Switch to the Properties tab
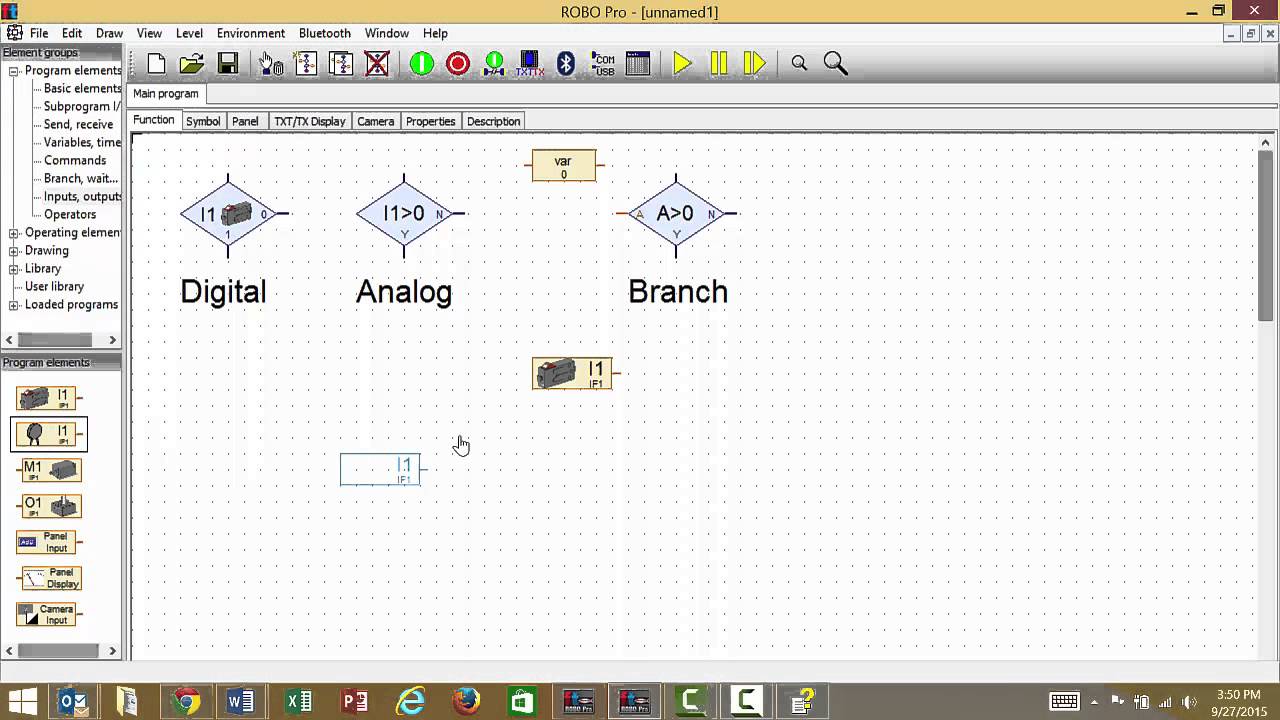The width and height of the screenshot is (1280, 720). [x=431, y=121]
